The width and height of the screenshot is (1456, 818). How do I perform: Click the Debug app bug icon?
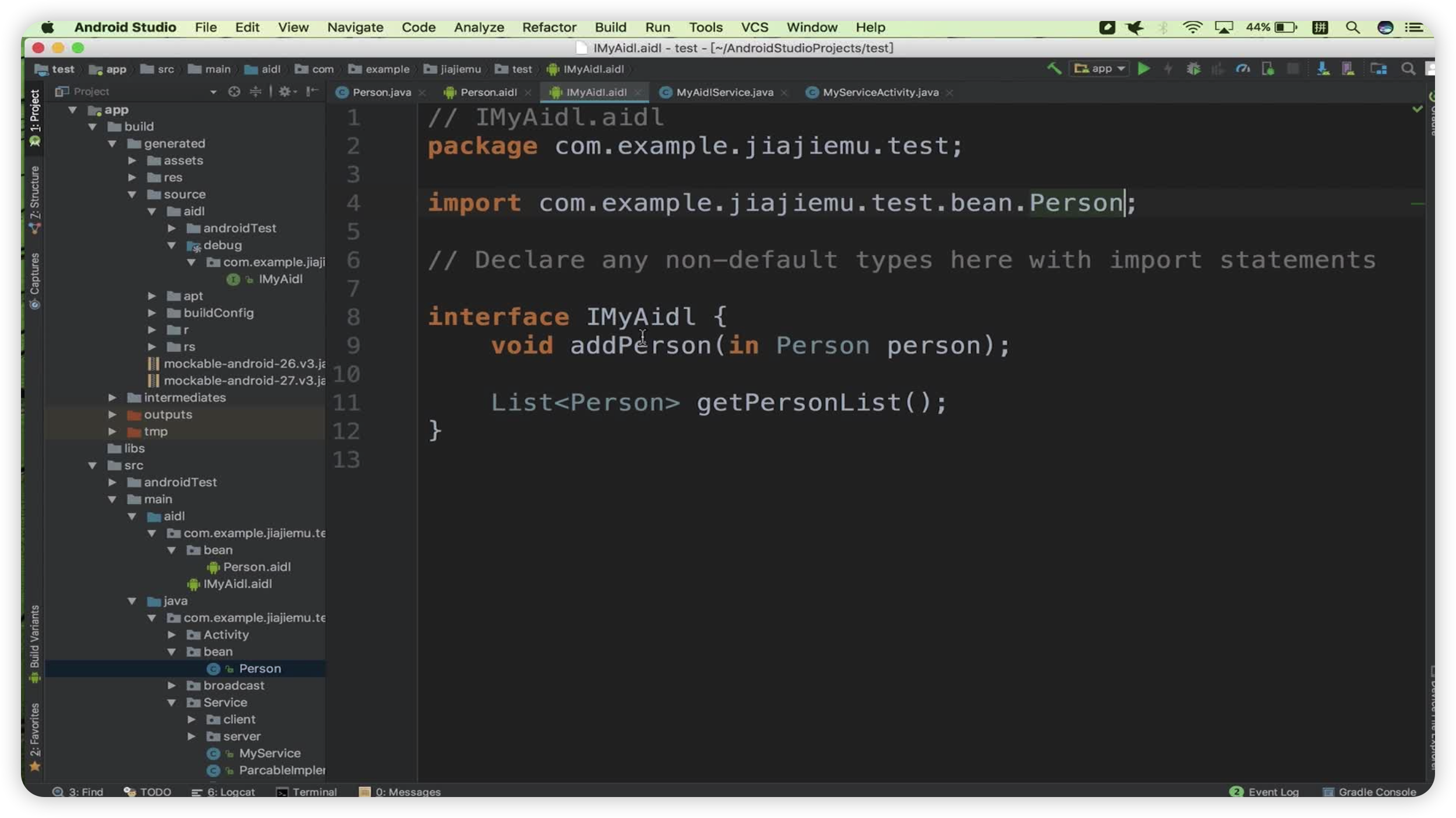pyautogui.click(x=1193, y=69)
